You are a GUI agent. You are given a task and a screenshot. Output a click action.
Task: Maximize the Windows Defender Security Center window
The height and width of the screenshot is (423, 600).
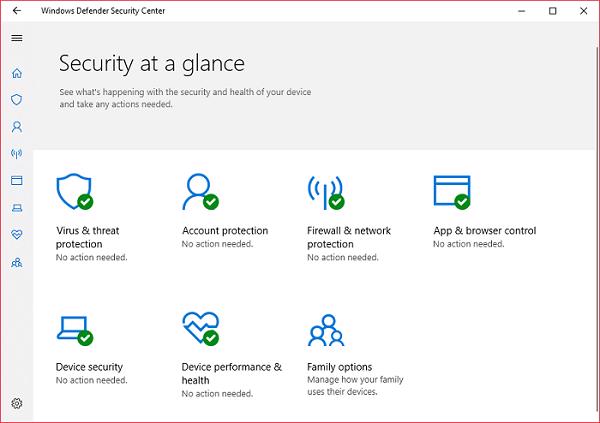pos(553,11)
